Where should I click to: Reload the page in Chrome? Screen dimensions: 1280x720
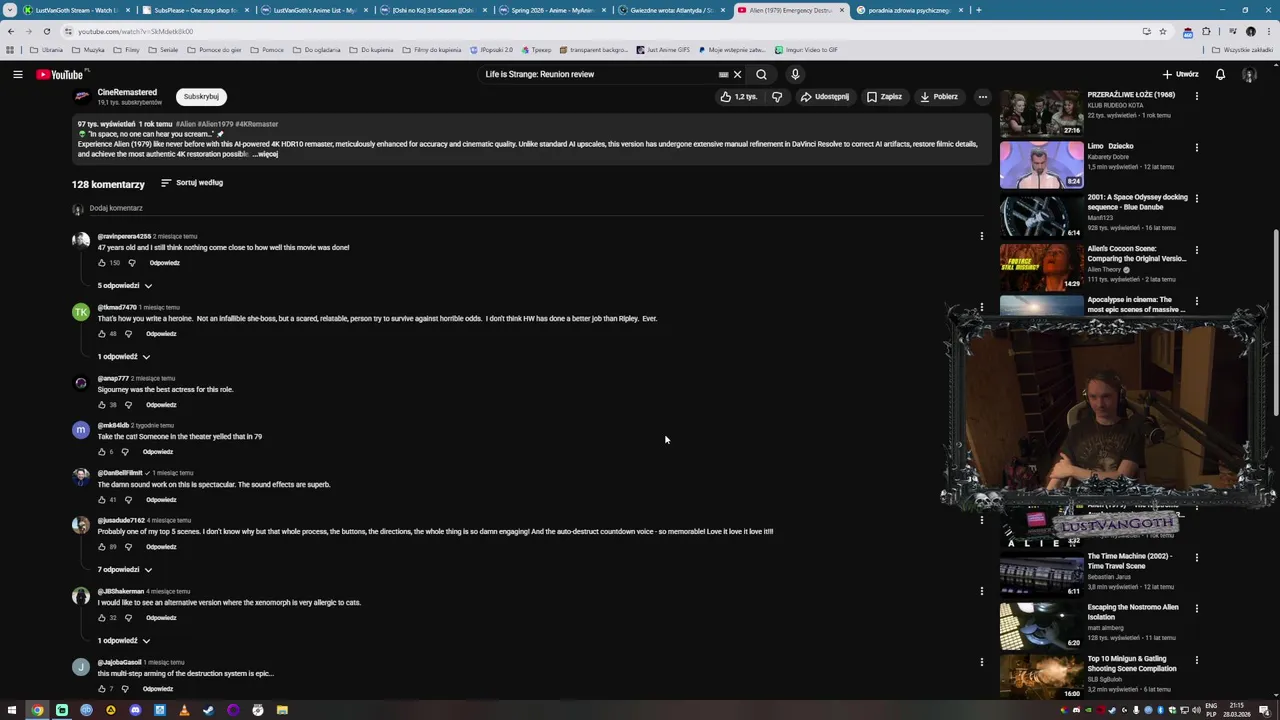click(x=47, y=31)
